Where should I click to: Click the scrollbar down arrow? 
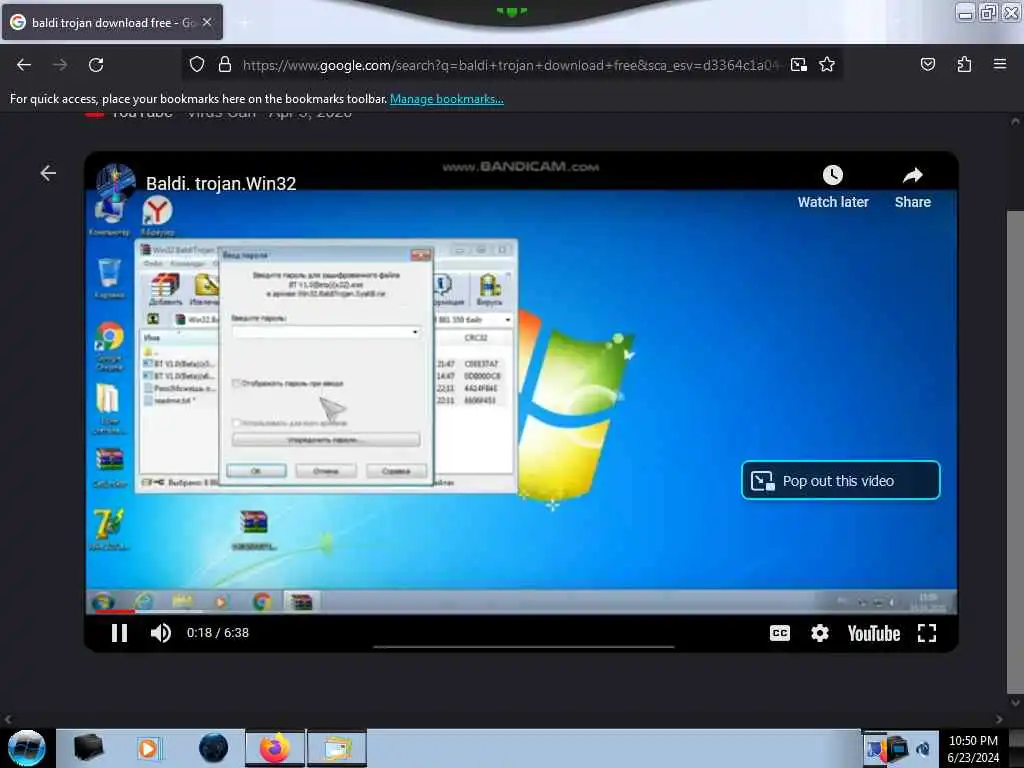click(1015, 703)
